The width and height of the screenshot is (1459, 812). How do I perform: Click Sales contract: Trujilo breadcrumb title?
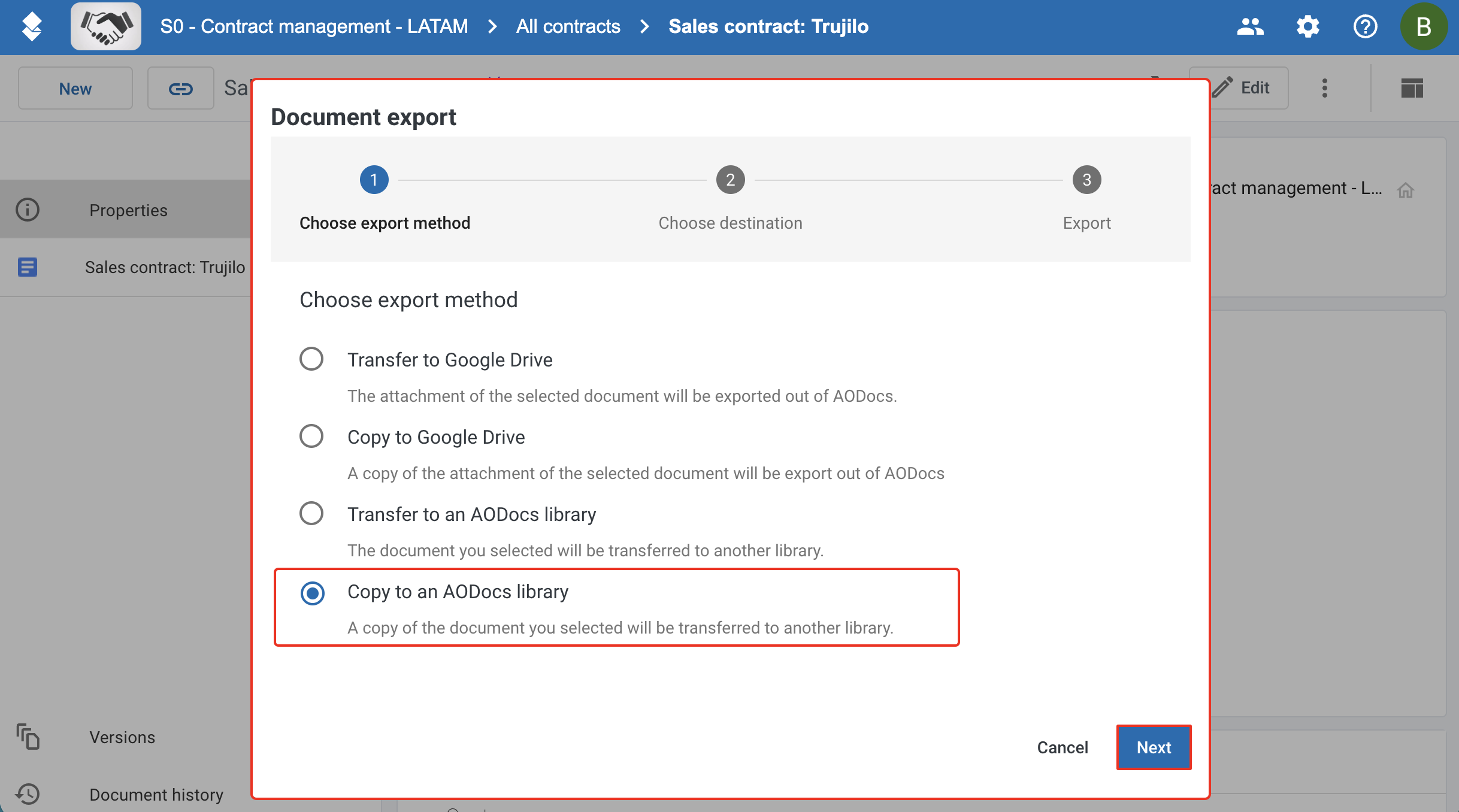[x=768, y=27]
